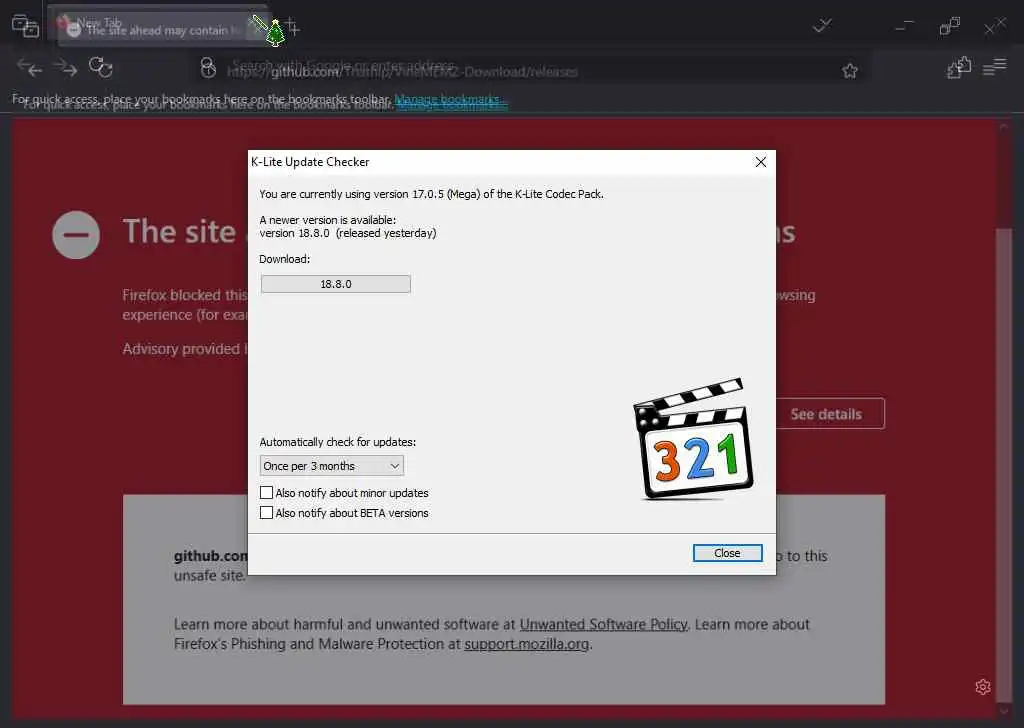Open a new tab with plus icon
Screen dimensions: 1024x728
[x=293, y=27]
